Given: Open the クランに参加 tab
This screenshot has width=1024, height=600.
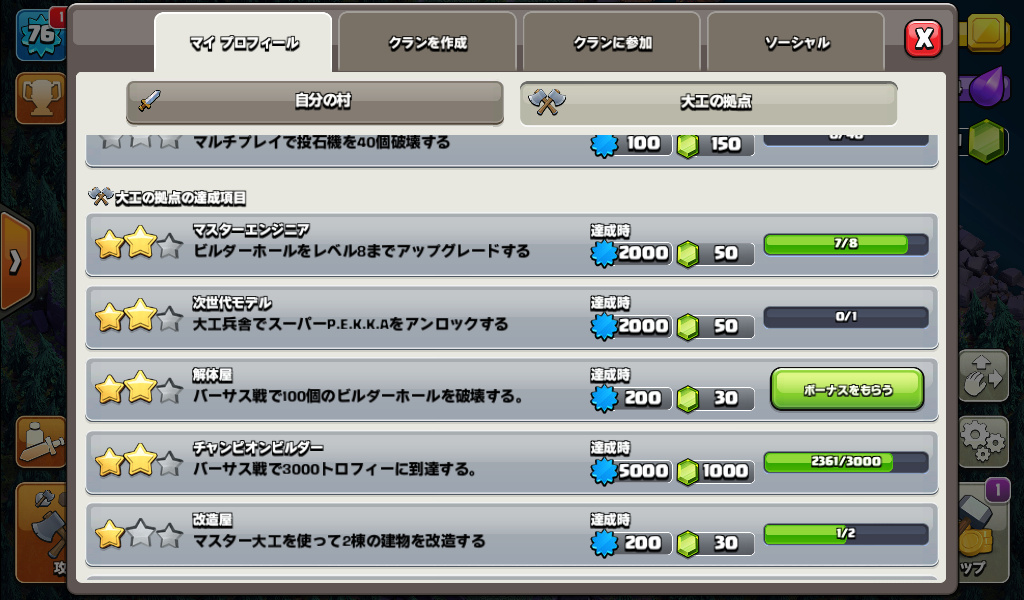Looking at the screenshot, I should tap(612, 42).
